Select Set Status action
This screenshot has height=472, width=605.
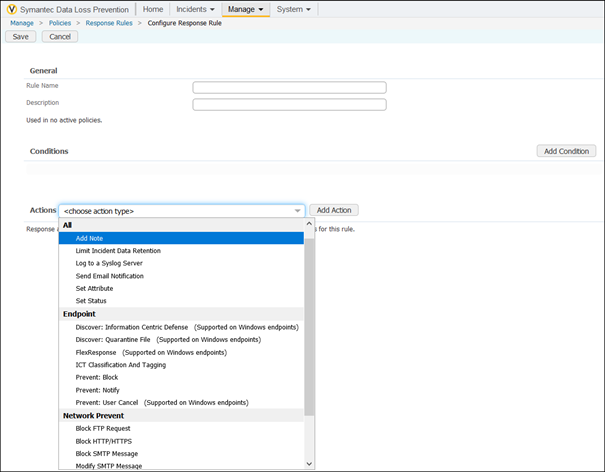[x=181, y=301]
